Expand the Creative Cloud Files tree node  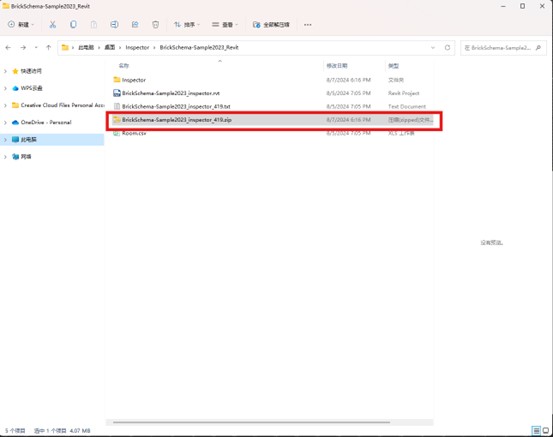click(5, 105)
